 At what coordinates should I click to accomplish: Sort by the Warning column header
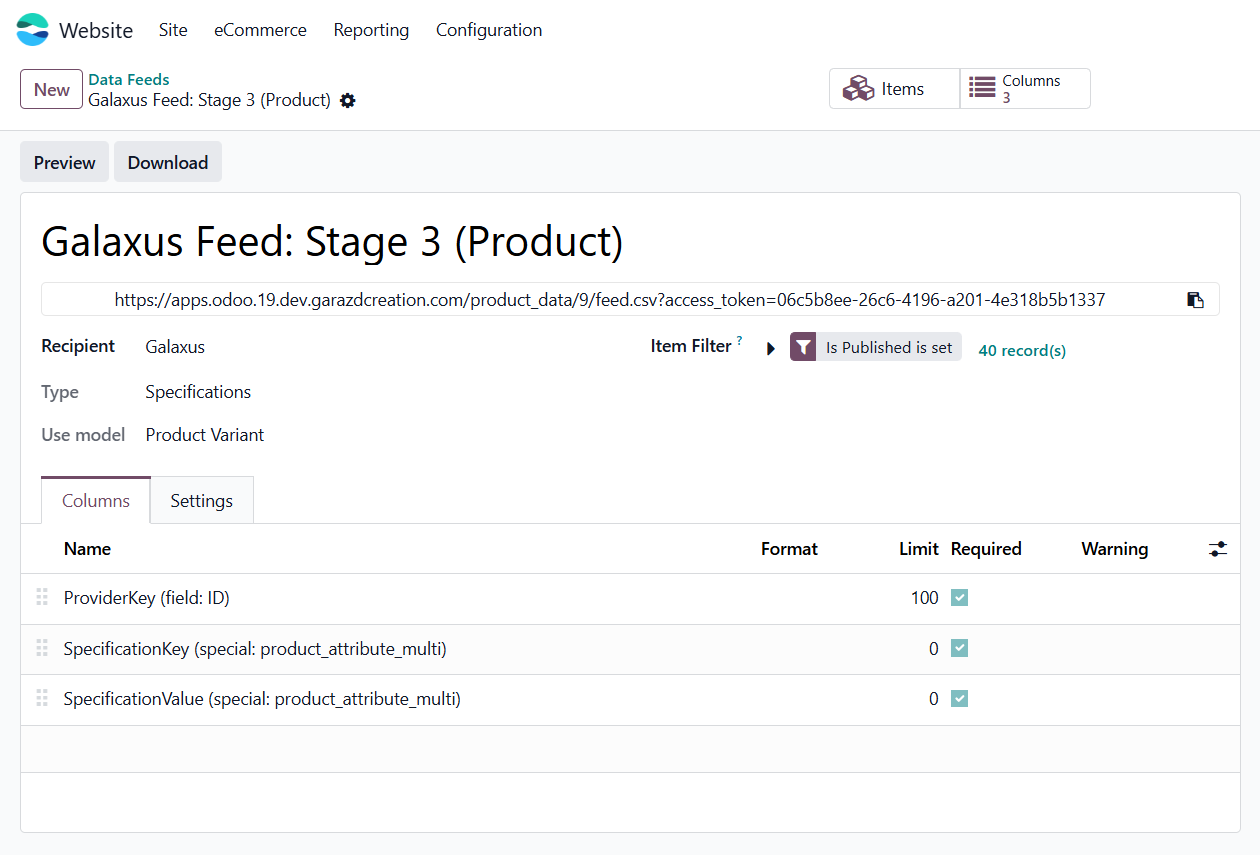coord(1115,549)
